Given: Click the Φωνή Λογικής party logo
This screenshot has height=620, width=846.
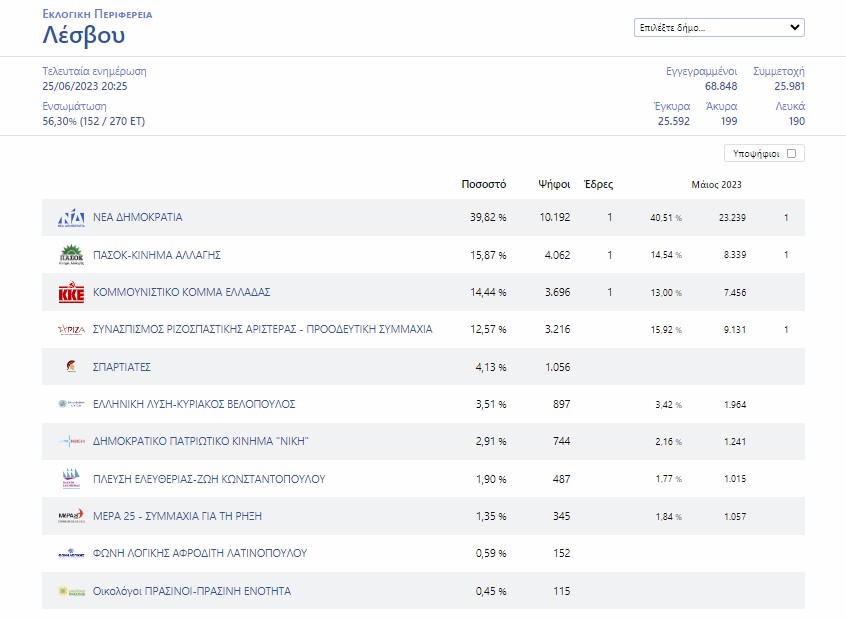Looking at the screenshot, I should (x=71, y=553).
